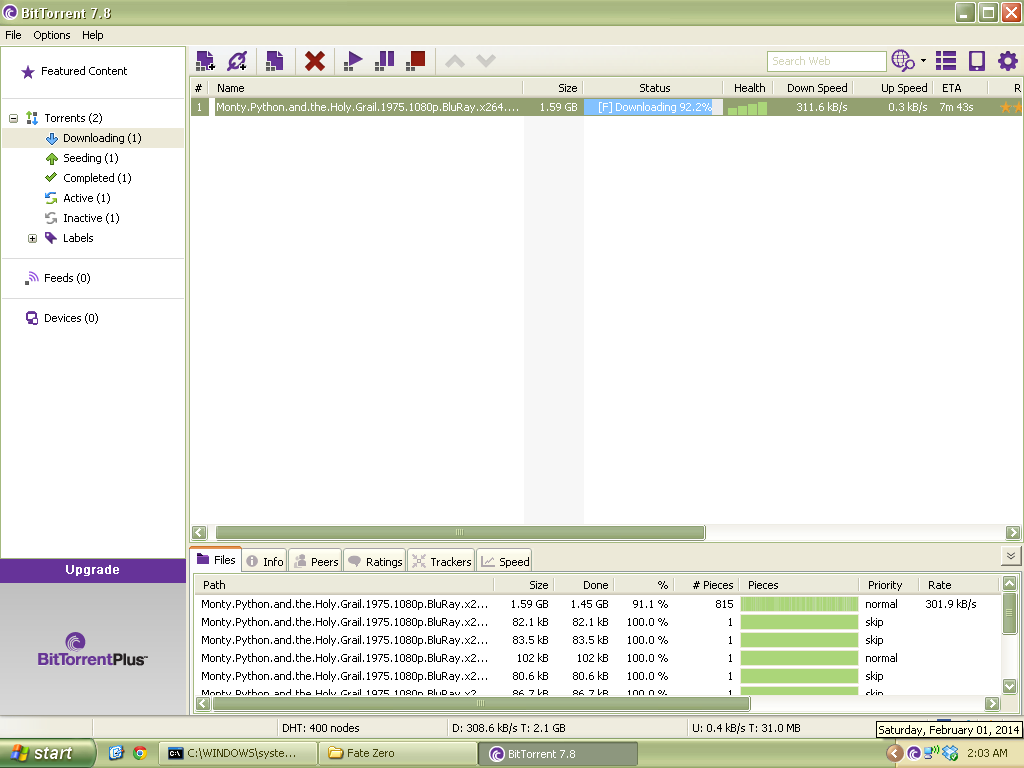Click the Add Torrent toolbar icon
Image resolution: width=1024 pixels, height=768 pixels.
tap(205, 61)
